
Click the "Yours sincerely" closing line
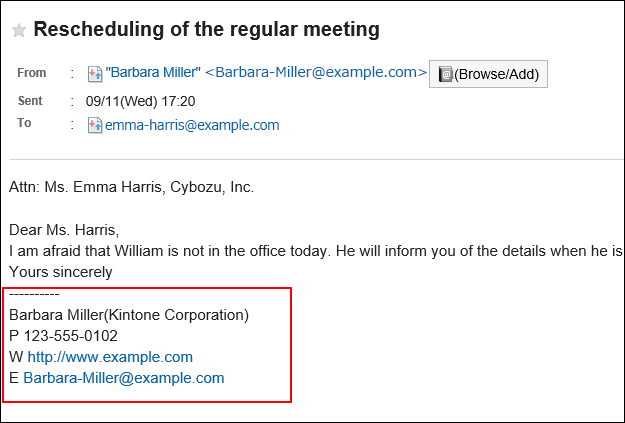tap(61, 272)
